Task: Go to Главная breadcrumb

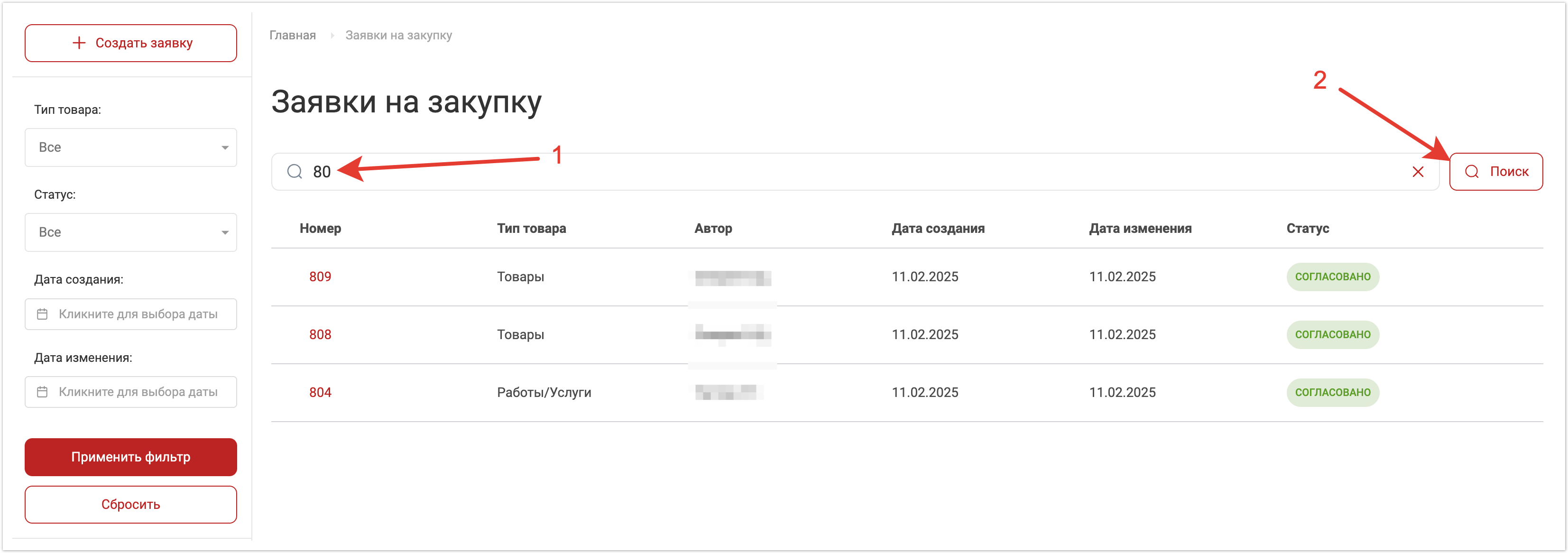Action: coord(293,35)
